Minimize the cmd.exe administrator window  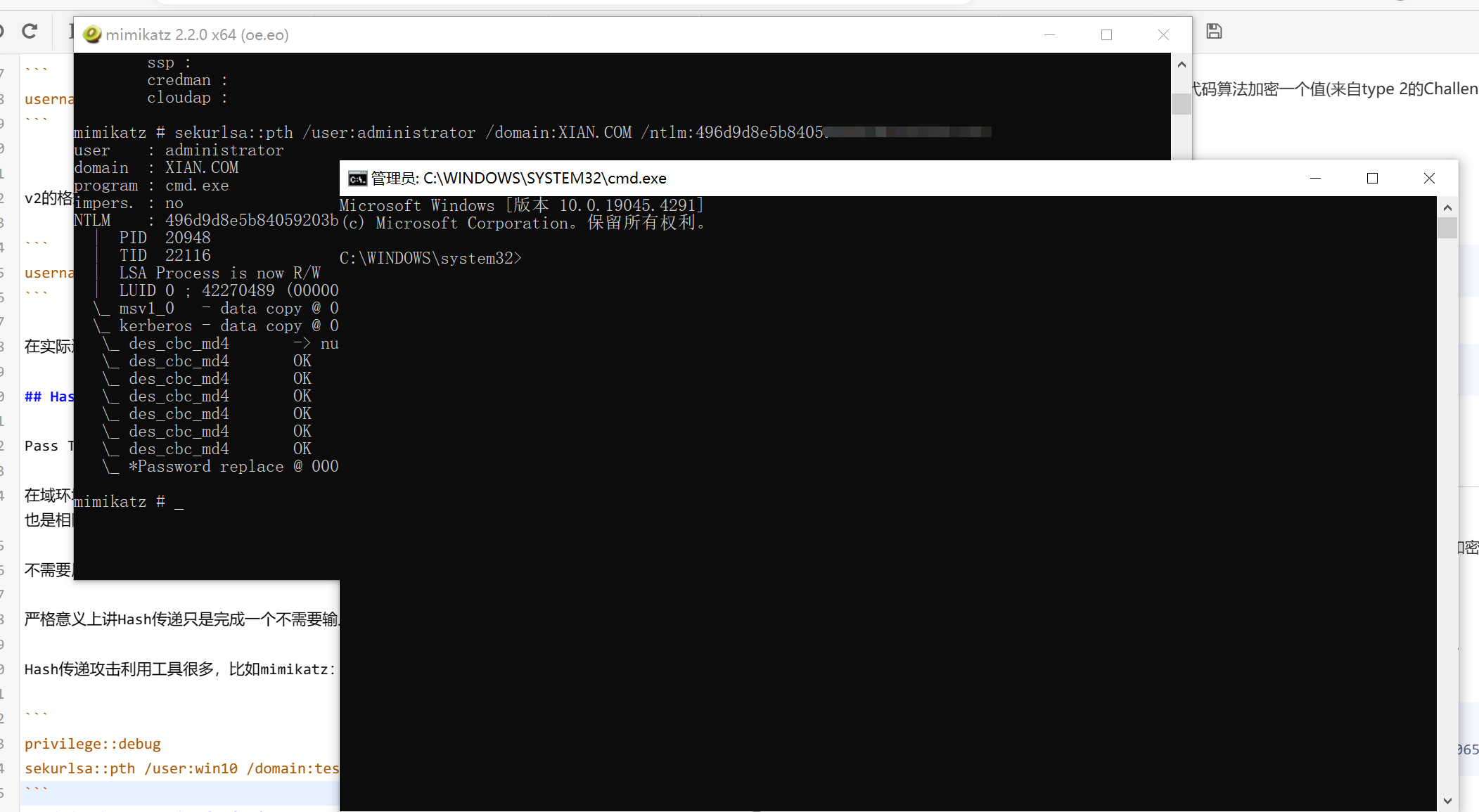1315,179
